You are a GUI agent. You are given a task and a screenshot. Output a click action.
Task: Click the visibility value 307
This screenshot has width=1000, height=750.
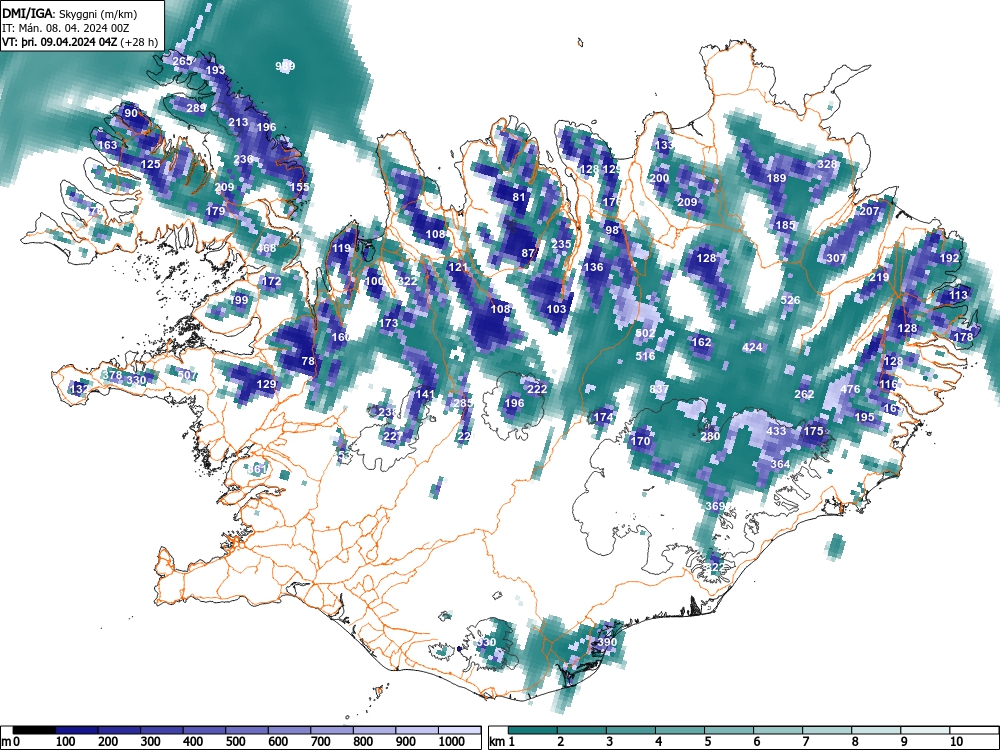pyautogui.click(x=835, y=258)
